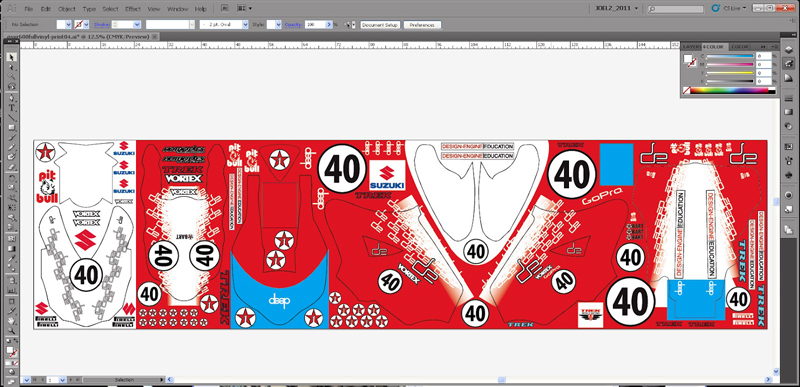Close the document tab for the vinyl print file

click(155, 37)
